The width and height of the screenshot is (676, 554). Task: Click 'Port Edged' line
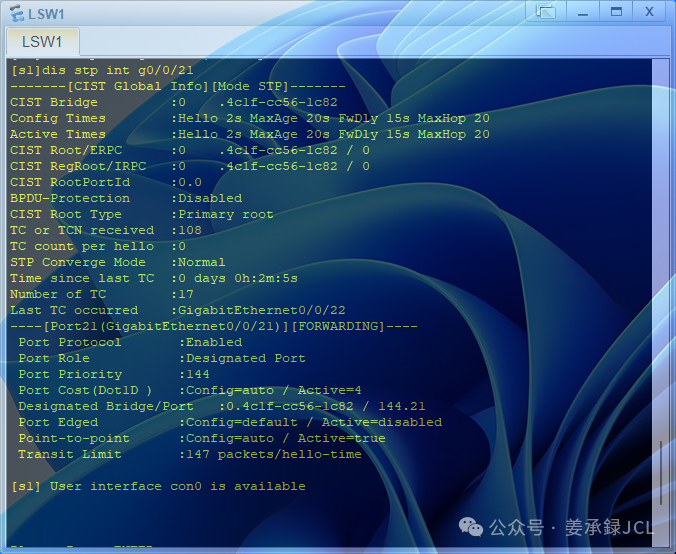(x=230, y=422)
